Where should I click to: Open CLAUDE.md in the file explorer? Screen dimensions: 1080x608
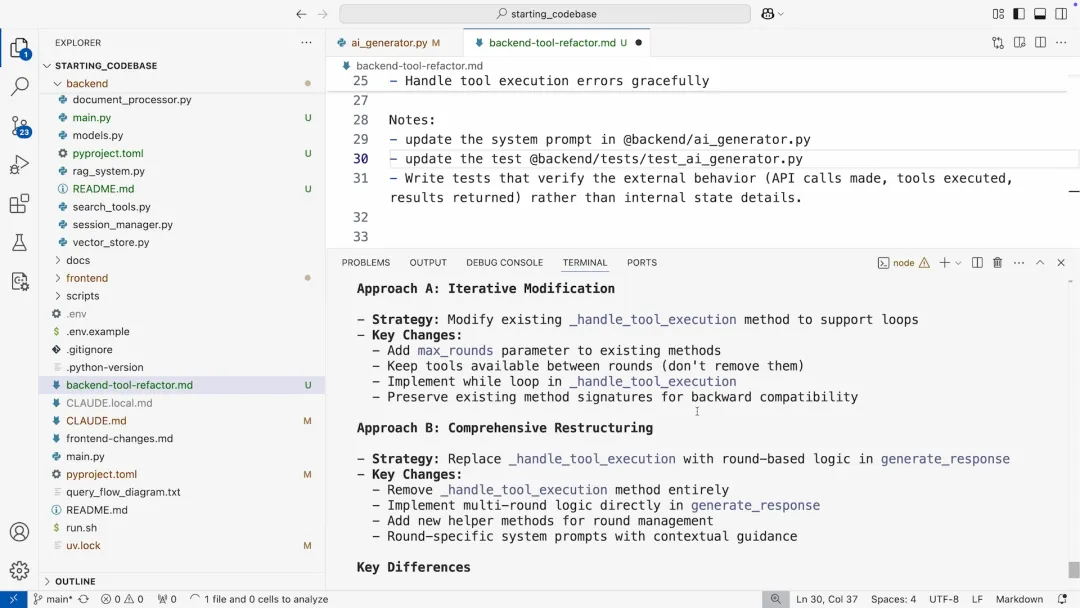96,421
